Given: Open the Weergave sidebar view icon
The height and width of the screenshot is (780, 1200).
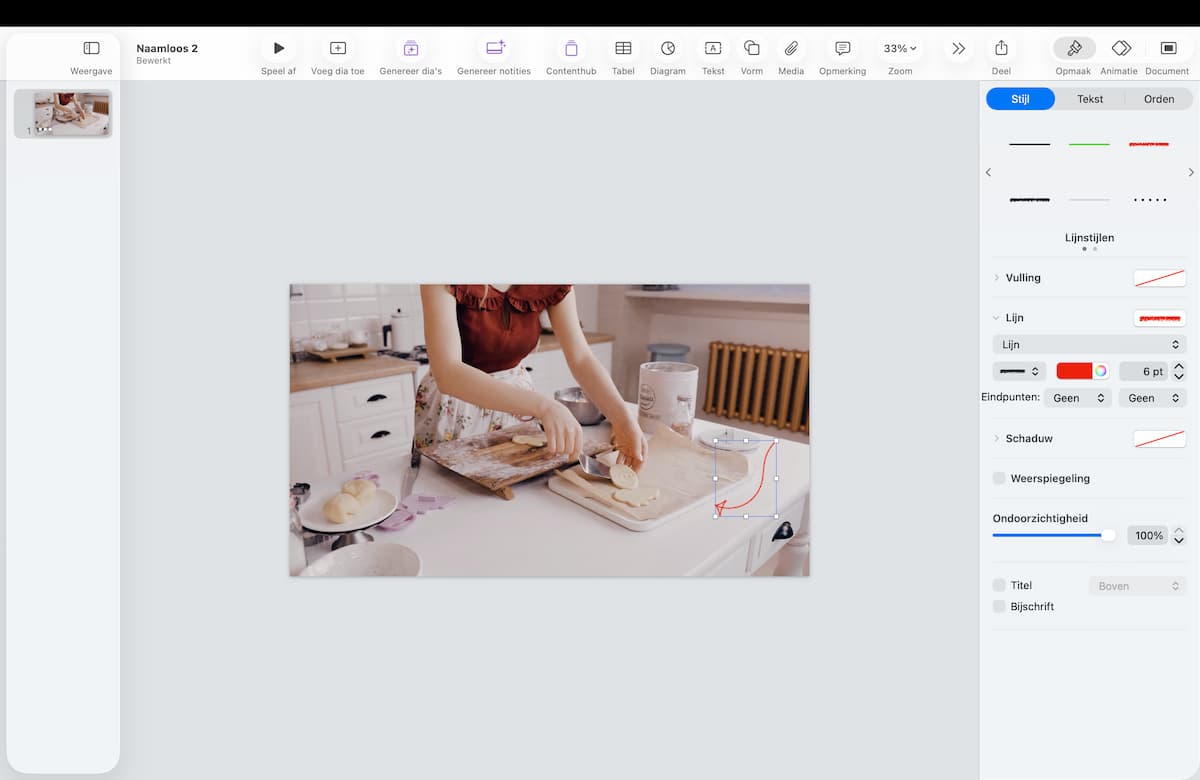Looking at the screenshot, I should [91, 48].
